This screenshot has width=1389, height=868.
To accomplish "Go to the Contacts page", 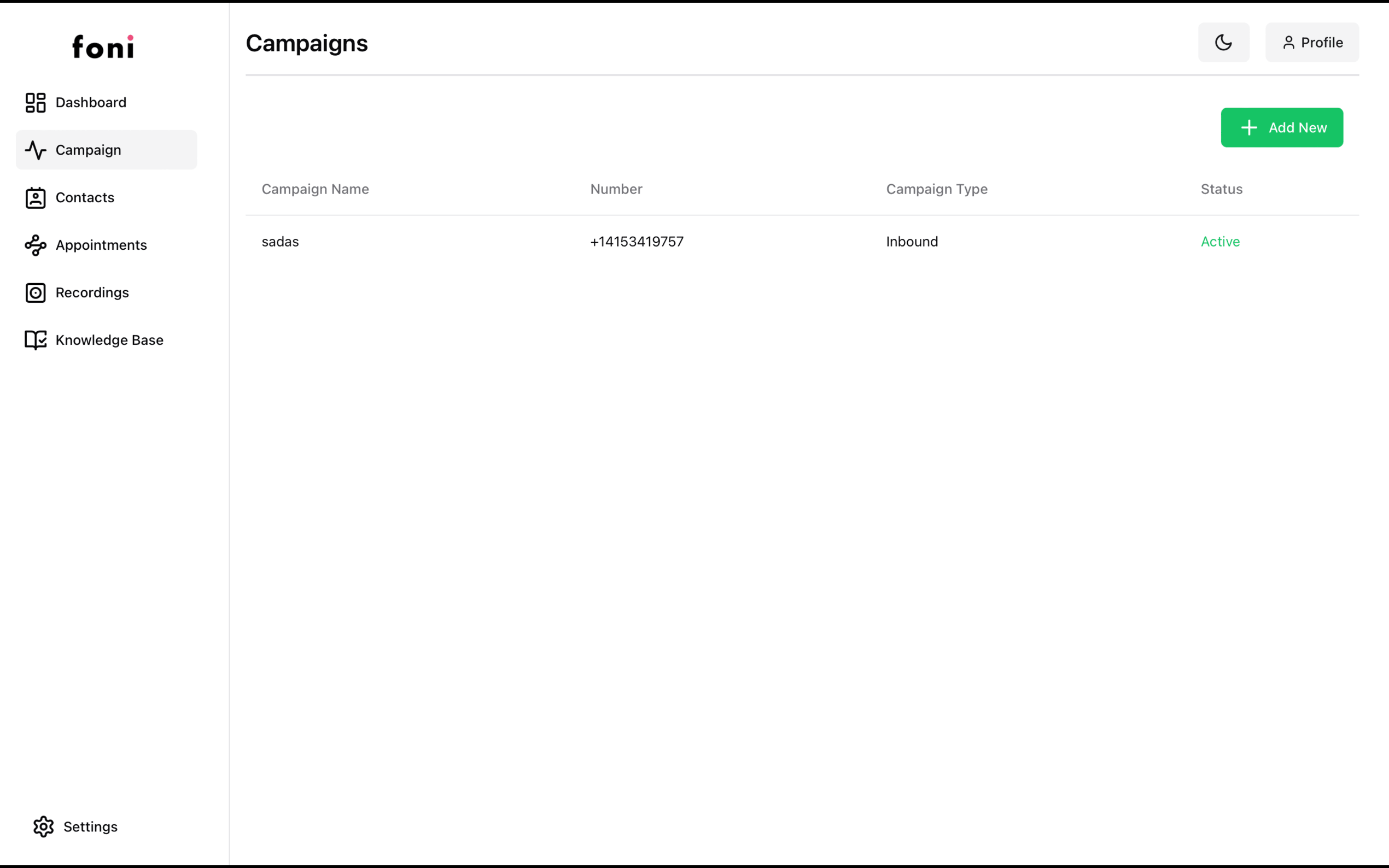I will tap(85, 198).
